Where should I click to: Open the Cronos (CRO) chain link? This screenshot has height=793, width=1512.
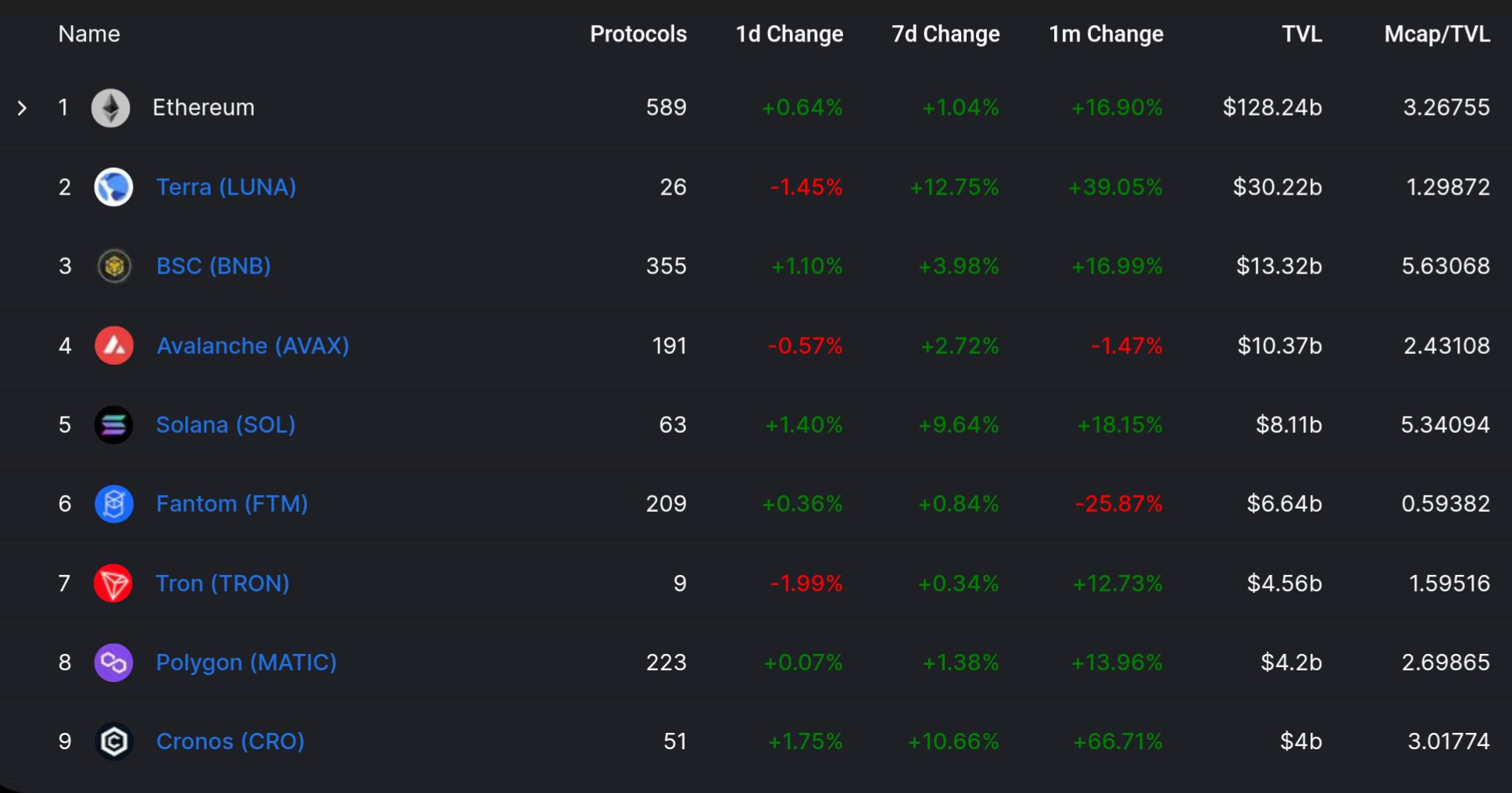click(230, 741)
